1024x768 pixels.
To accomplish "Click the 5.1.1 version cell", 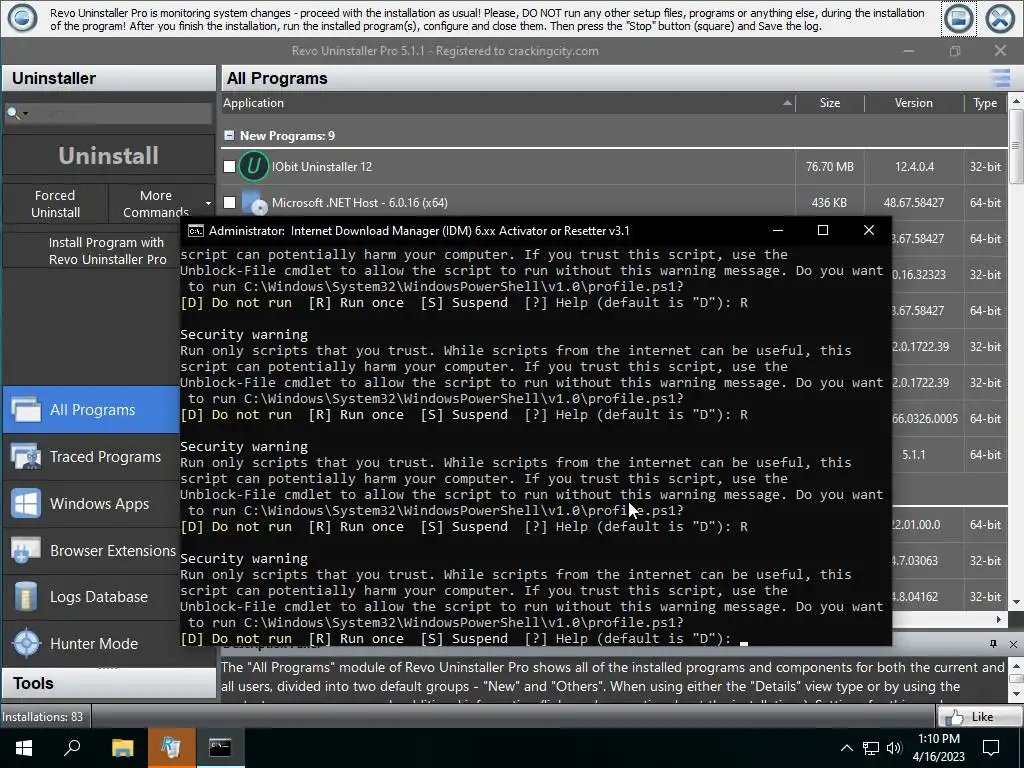I will click(x=914, y=455).
